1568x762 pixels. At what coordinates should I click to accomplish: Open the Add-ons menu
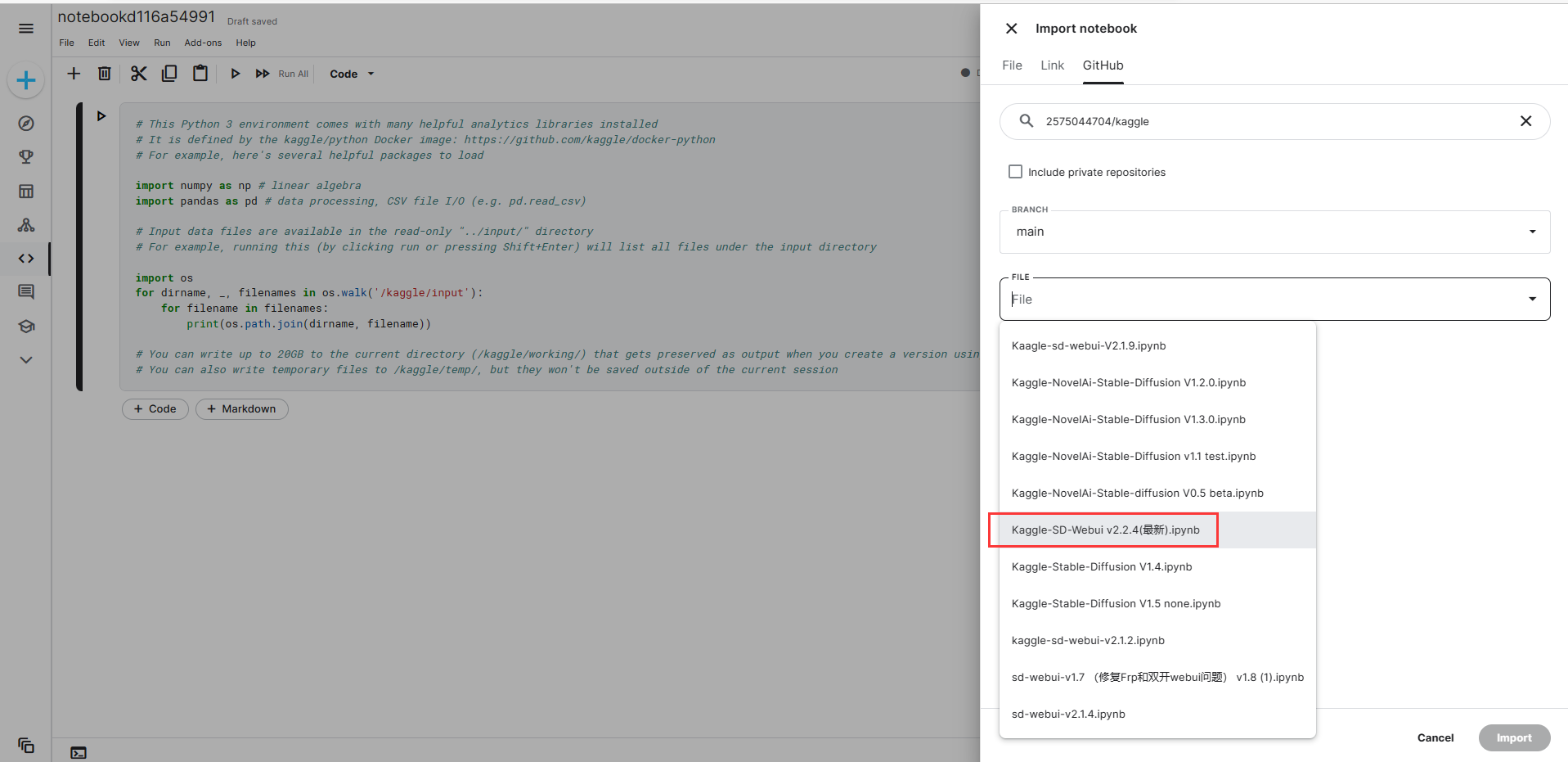203,43
